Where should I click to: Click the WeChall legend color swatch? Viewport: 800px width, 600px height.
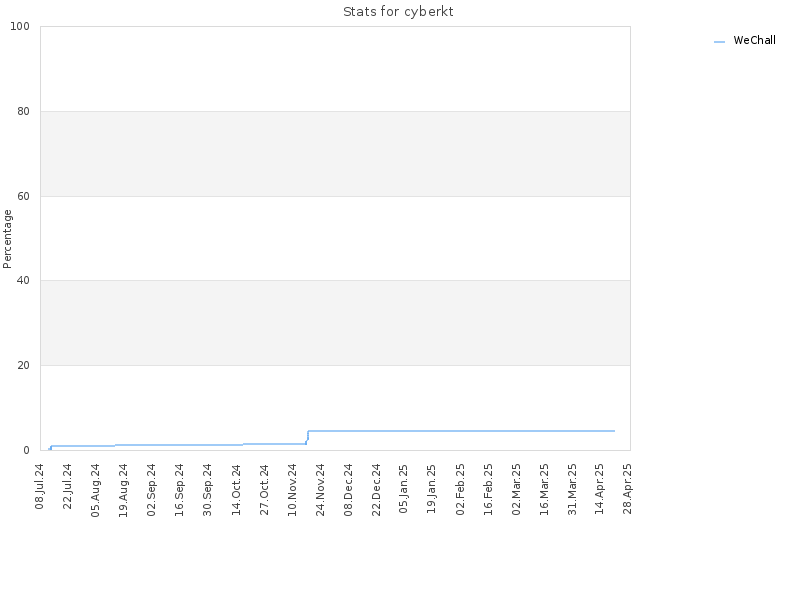(719, 42)
